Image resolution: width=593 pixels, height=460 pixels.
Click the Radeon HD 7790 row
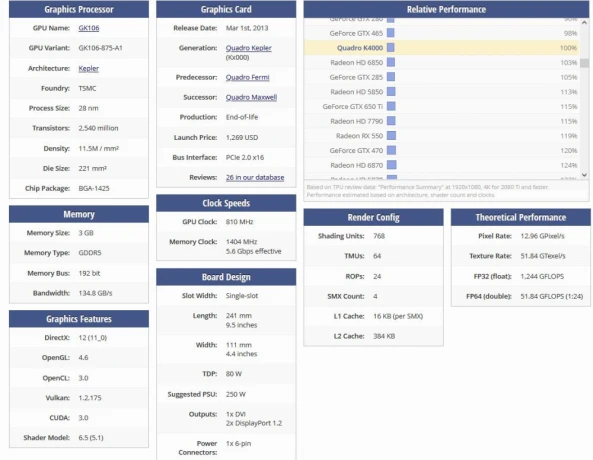click(441, 121)
